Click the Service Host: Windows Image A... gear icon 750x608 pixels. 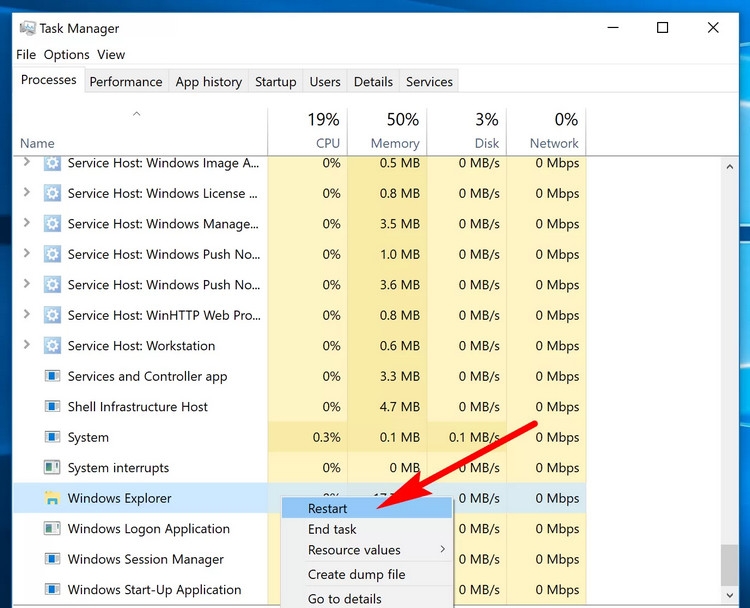pos(52,163)
